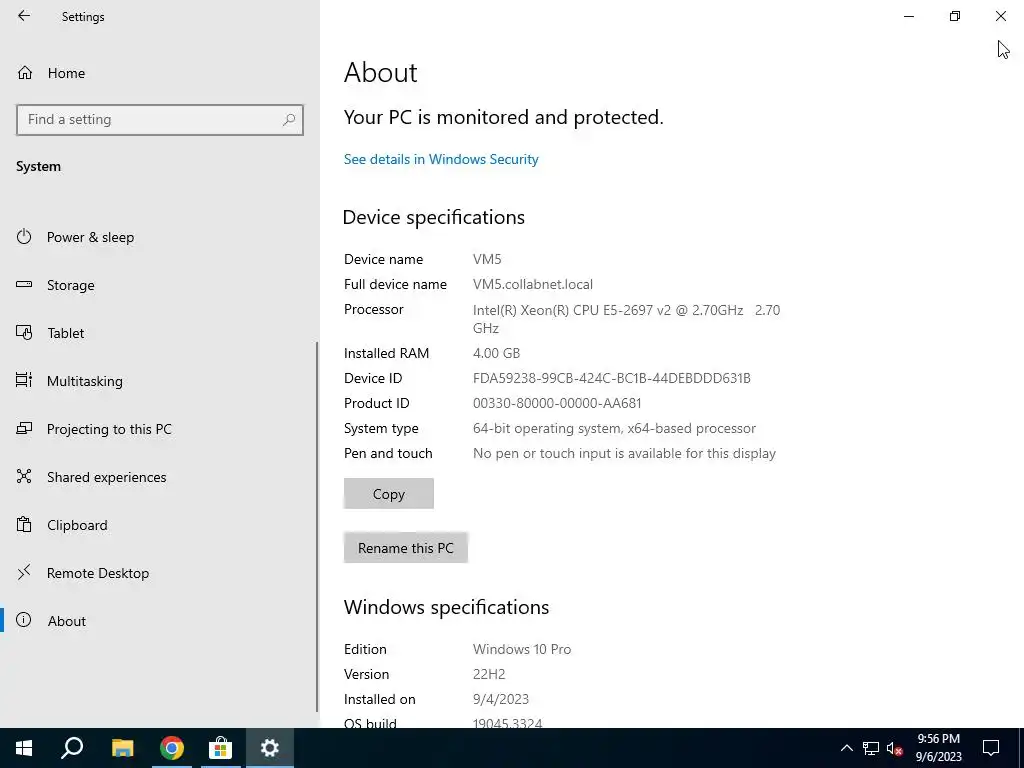This screenshot has height=768, width=1024.
Task: Click the Intel Xeon processor value
Action: (626, 319)
